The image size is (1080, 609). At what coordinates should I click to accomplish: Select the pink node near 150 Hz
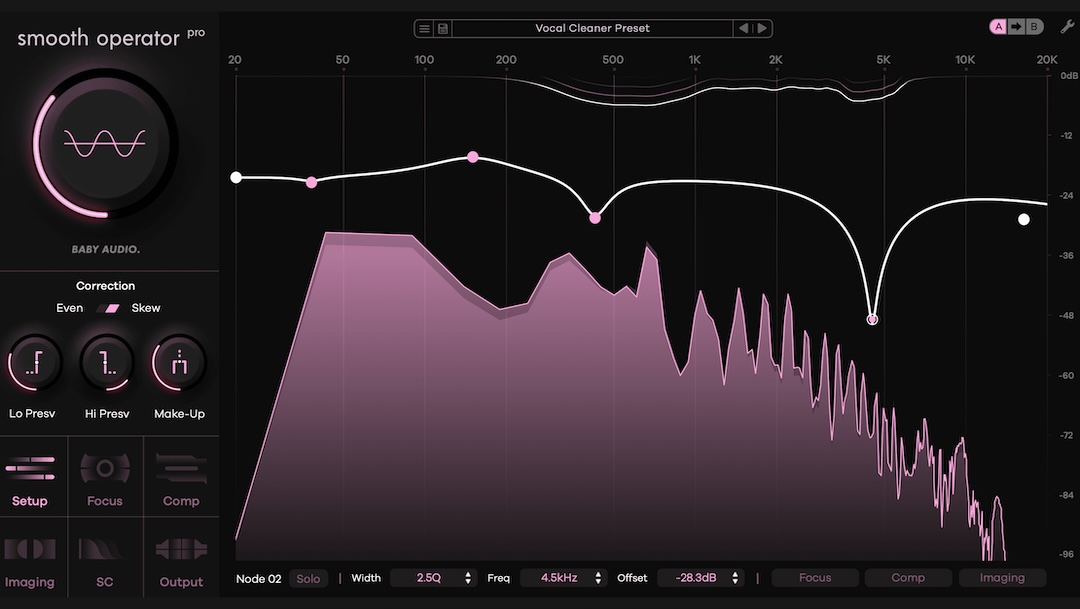click(472, 157)
